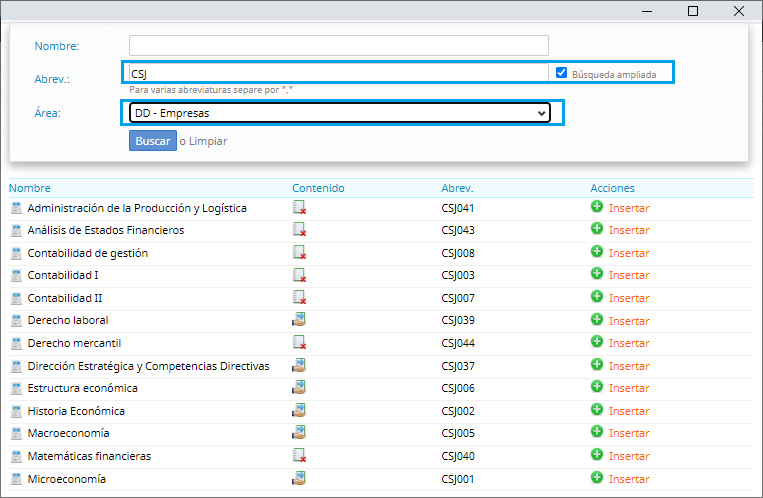Click the content icon for Análisis de Estados Financieros
This screenshot has height=498, width=763.
point(299,229)
